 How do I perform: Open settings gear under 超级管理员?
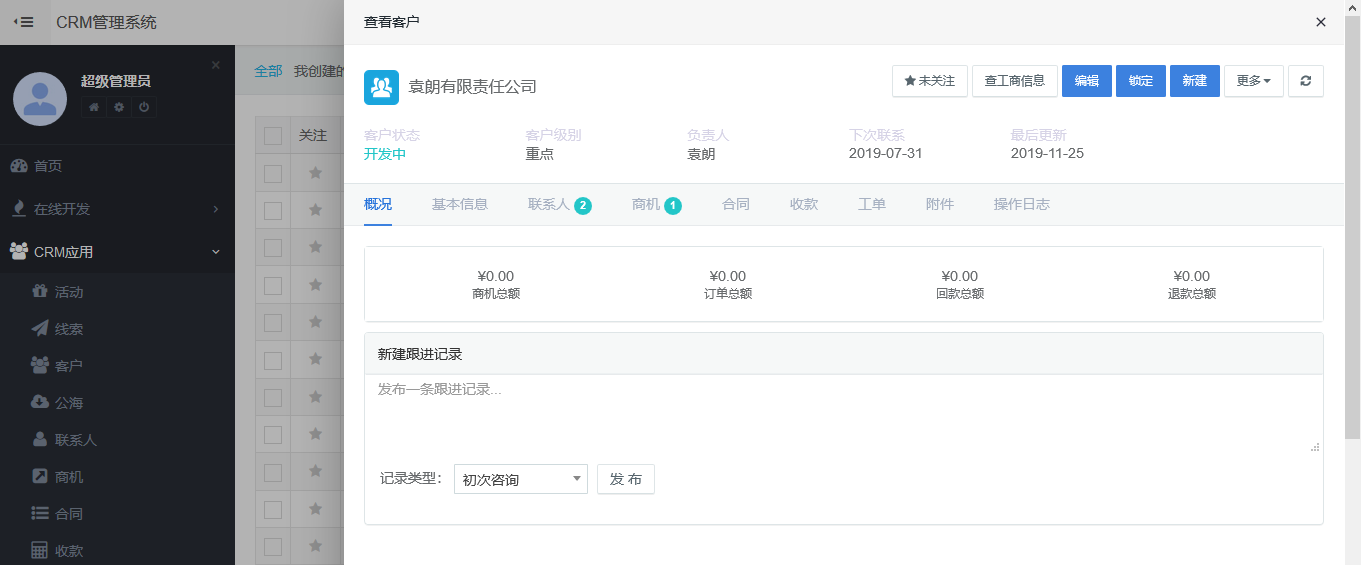119,107
